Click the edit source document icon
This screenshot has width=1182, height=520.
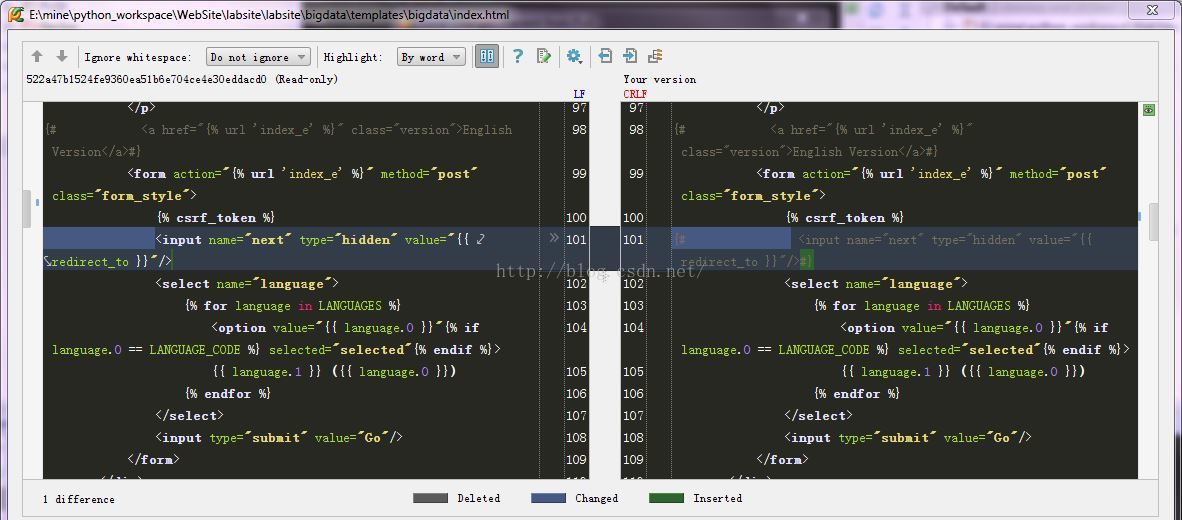click(x=544, y=57)
